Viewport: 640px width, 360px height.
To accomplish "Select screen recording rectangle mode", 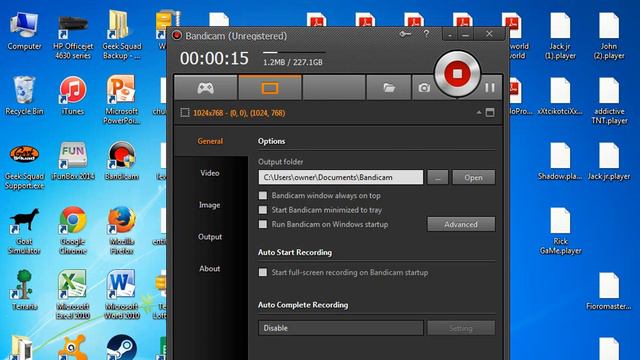I will (x=270, y=87).
